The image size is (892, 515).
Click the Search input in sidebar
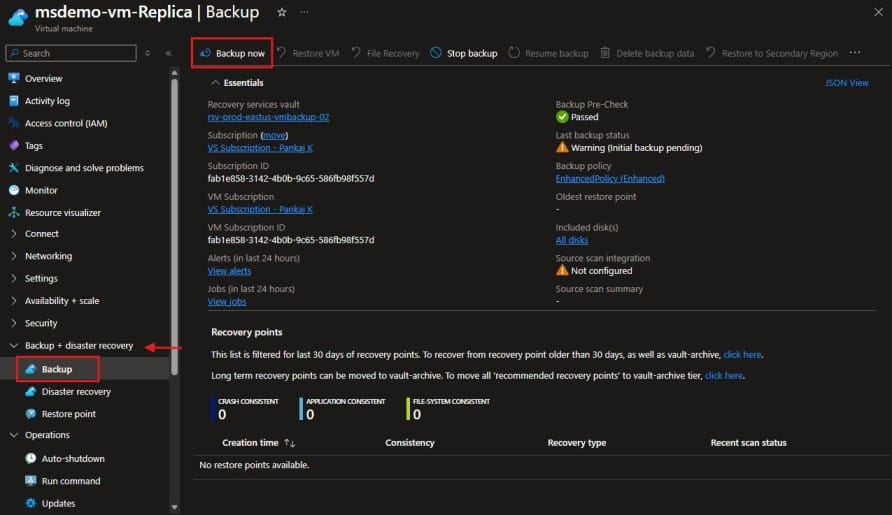[x=71, y=53]
